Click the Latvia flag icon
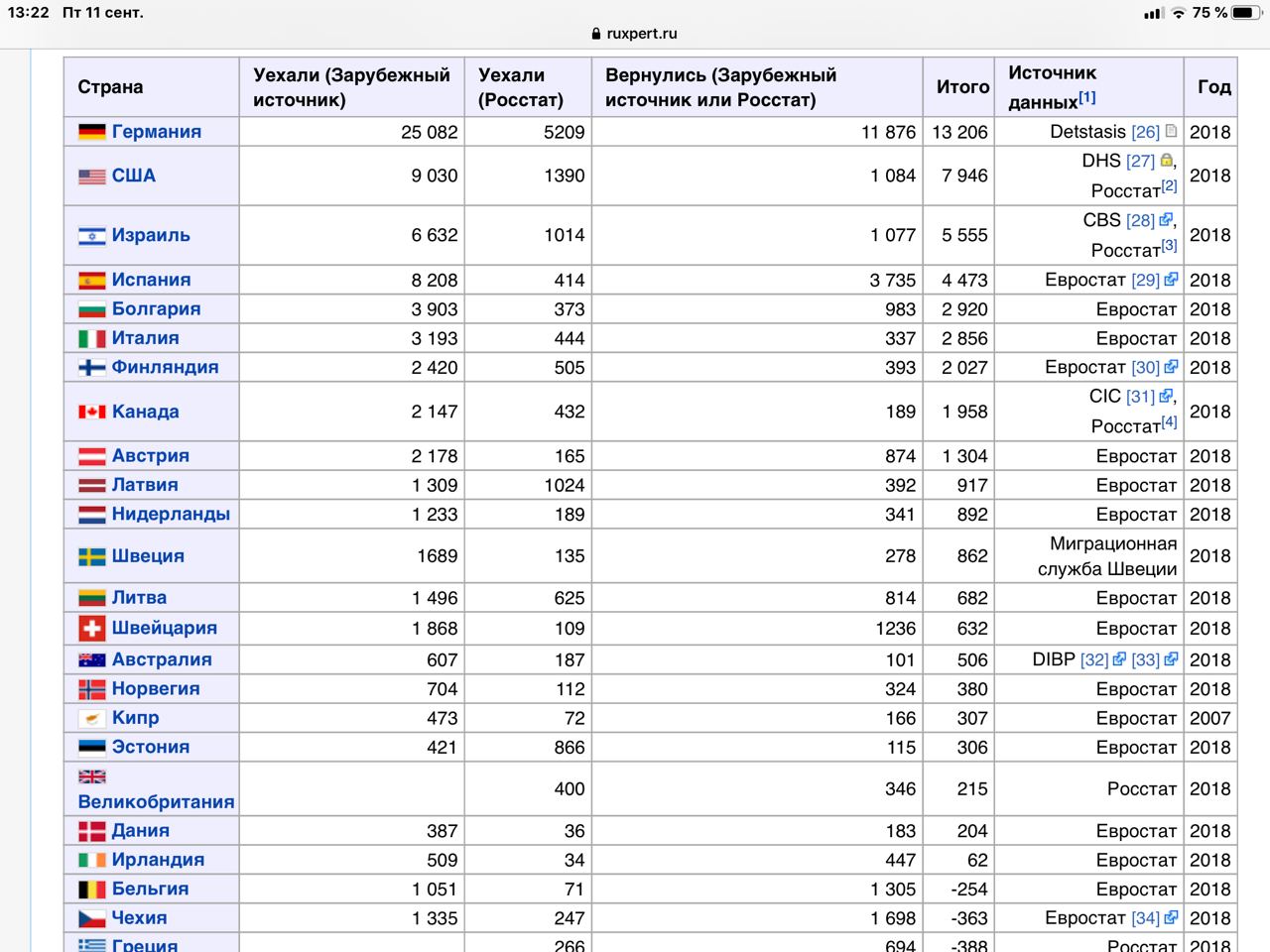Viewport: 1270px width, 952px height. click(92, 485)
